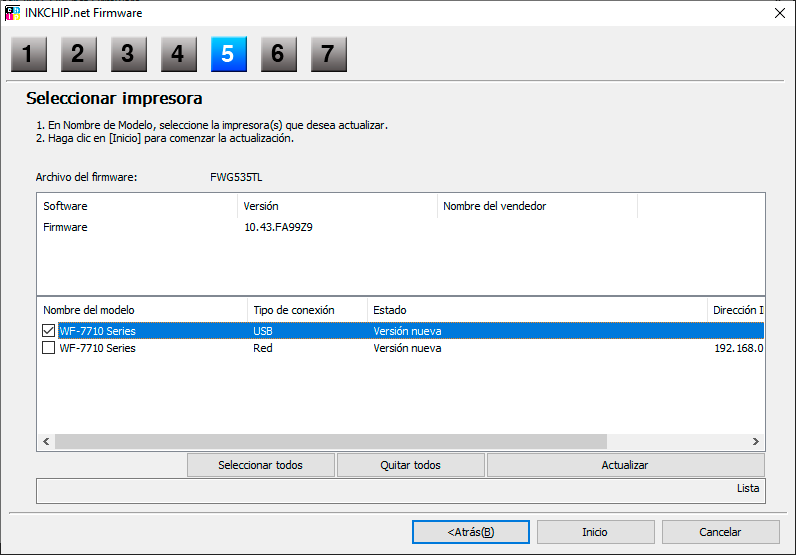Image resolution: width=796 pixels, height=555 pixels.
Task: Click Nombre del vendedor column header
Action: tap(537, 206)
